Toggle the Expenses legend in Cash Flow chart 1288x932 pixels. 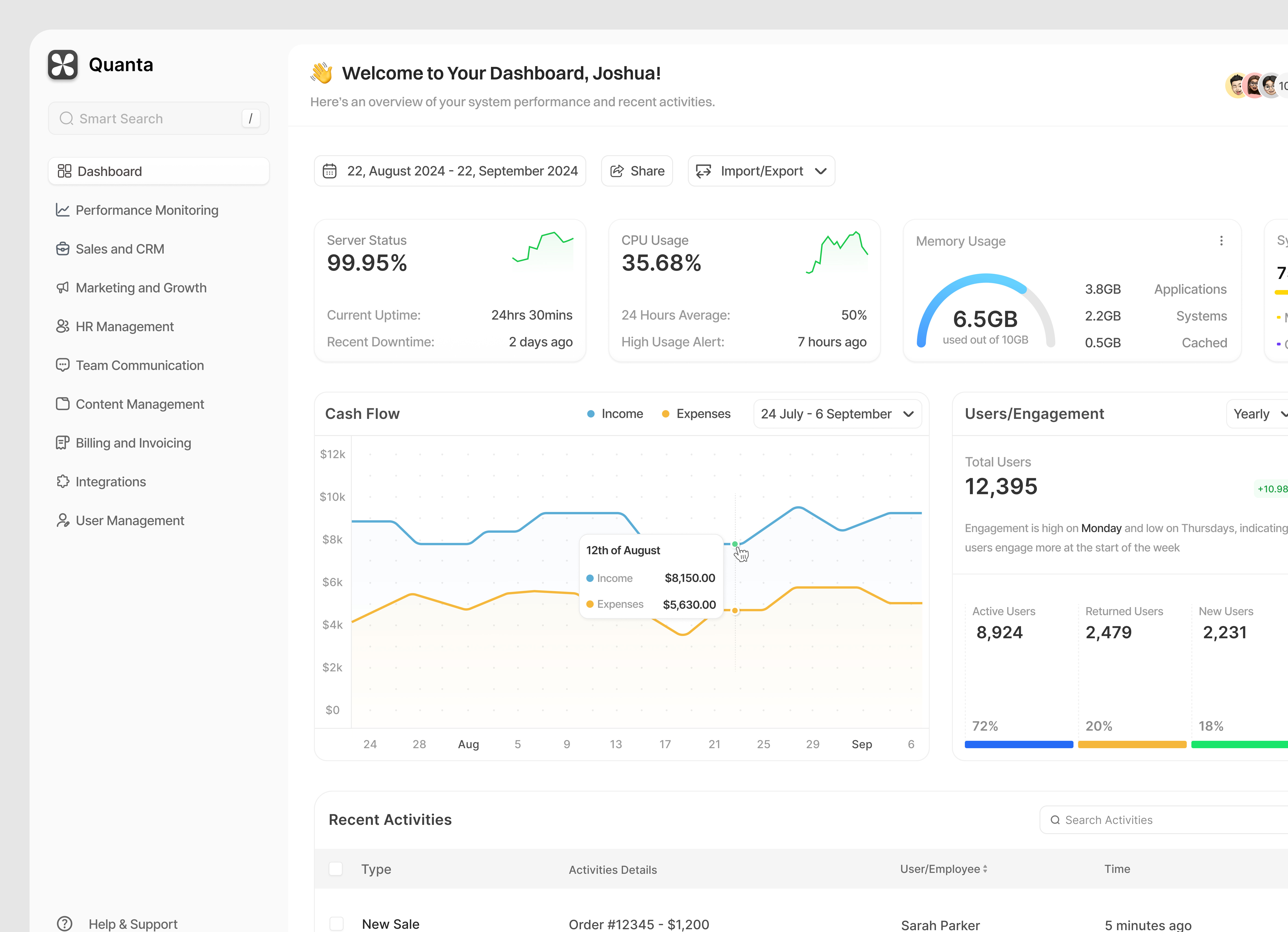696,414
